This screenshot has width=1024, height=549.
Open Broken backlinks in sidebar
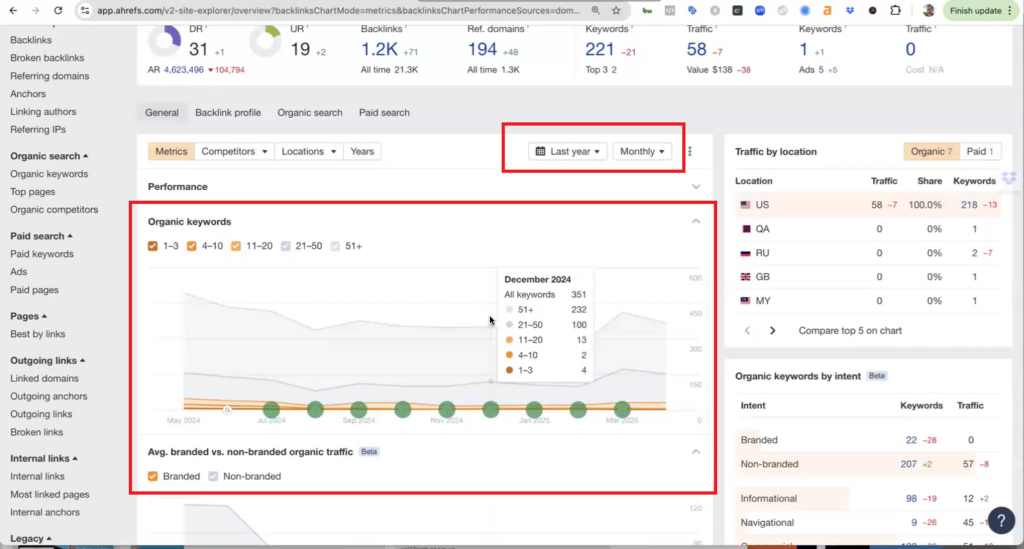click(47, 57)
